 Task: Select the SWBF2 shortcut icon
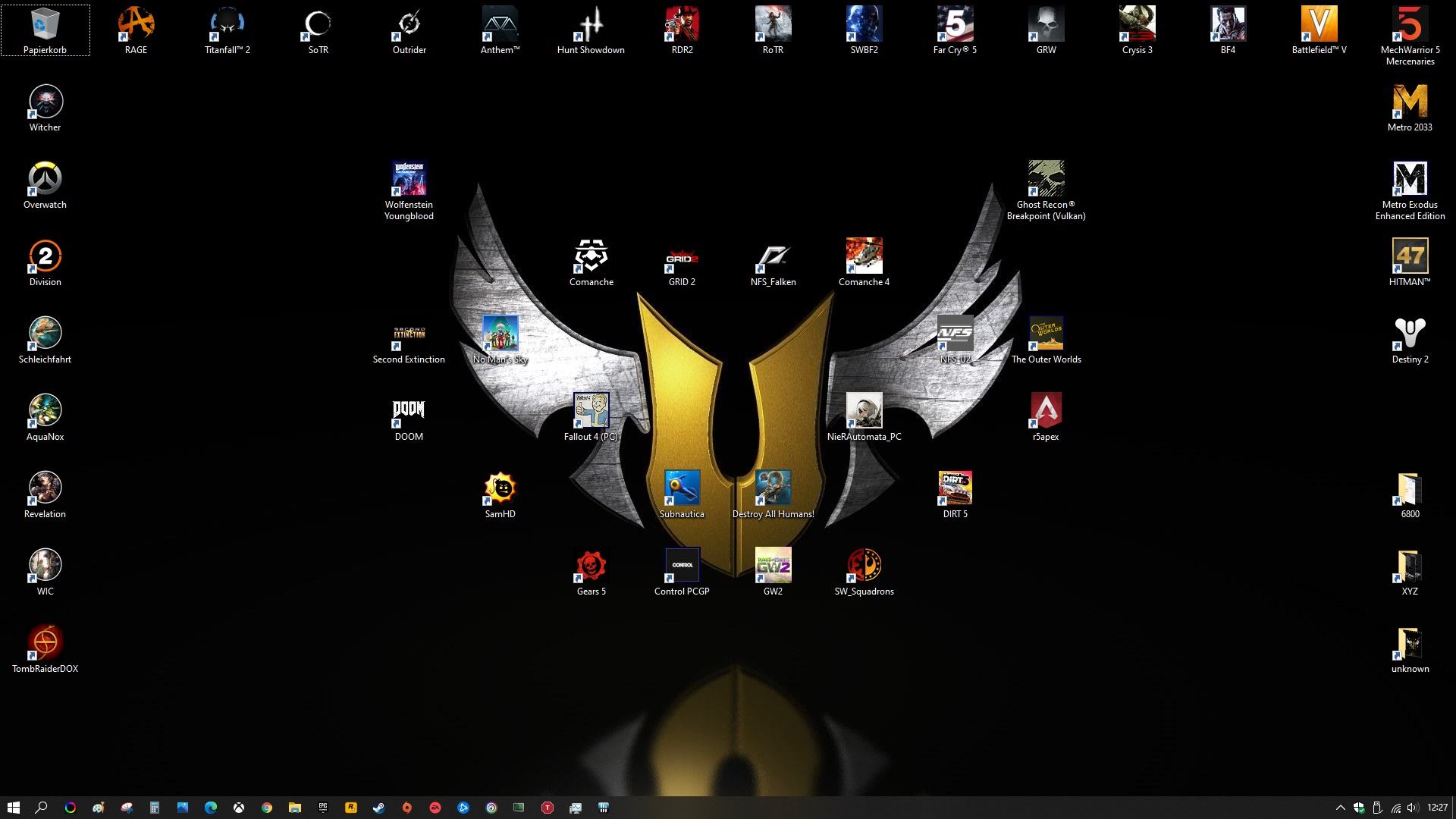coord(864,24)
